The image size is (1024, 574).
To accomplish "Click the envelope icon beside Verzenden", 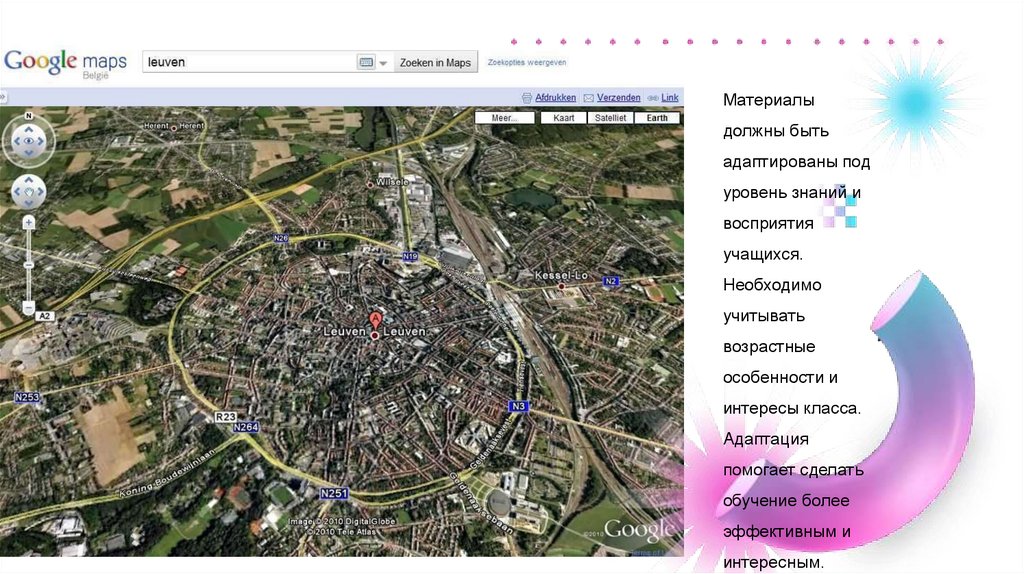I will tap(588, 98).
